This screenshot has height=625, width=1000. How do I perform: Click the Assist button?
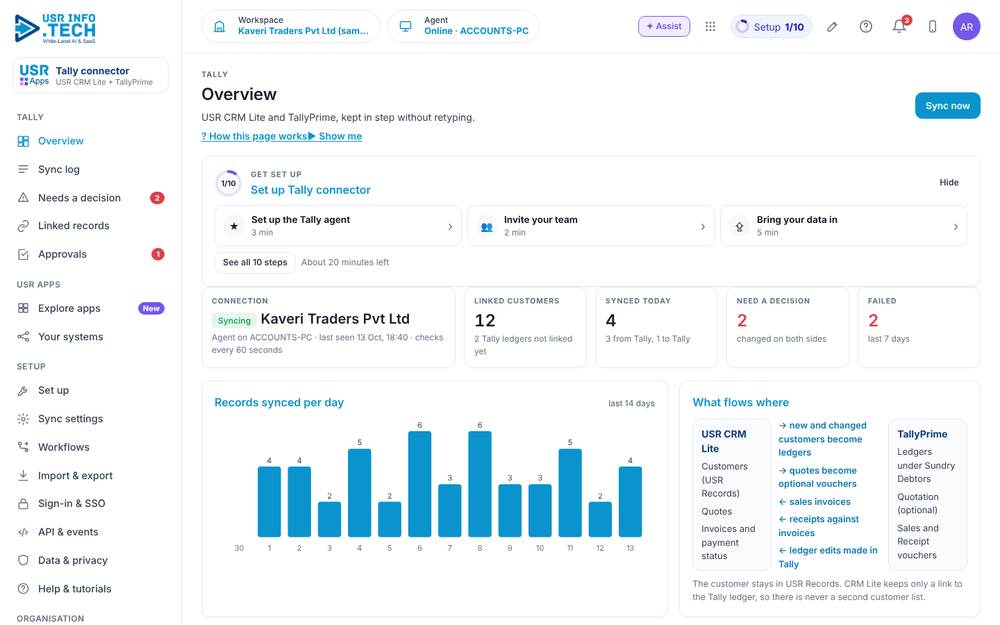pyautogui.click(x=664, y=26)
